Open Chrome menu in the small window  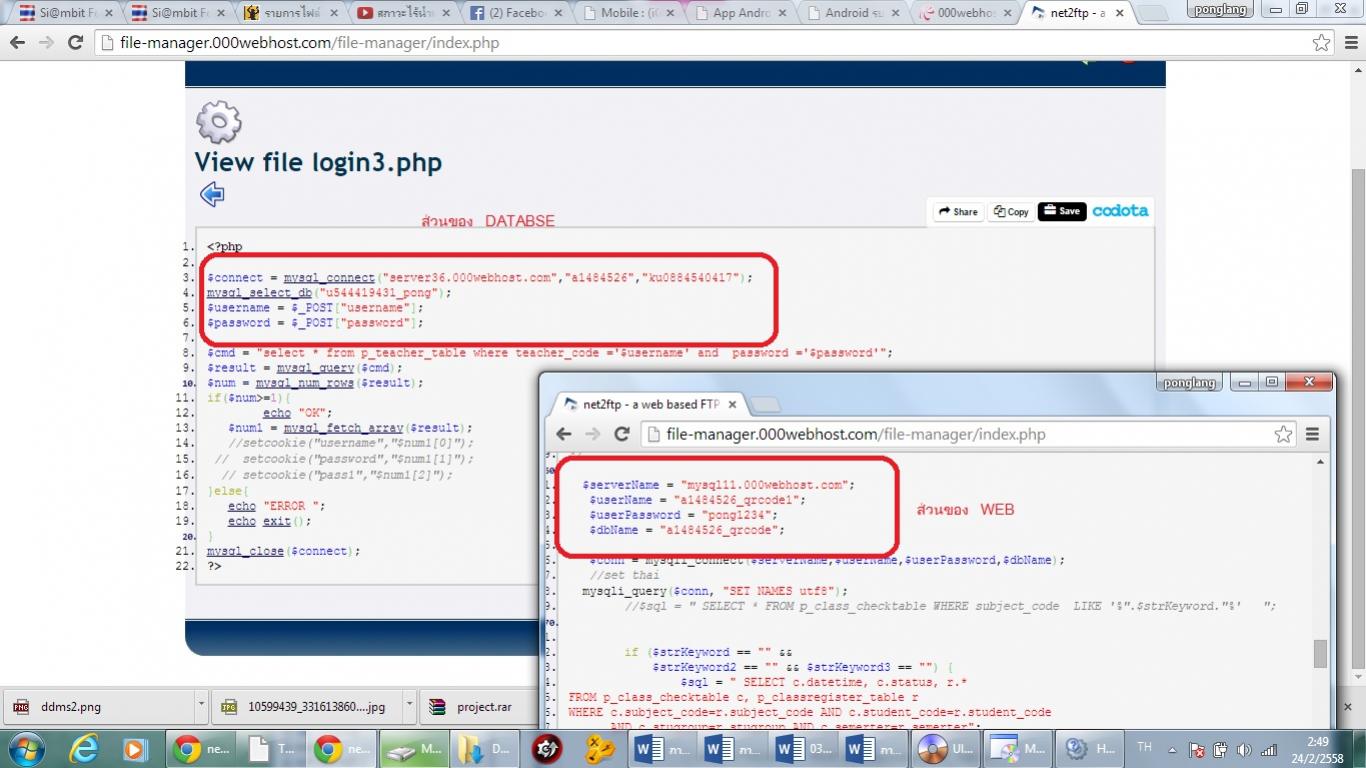coord(1312,434)
